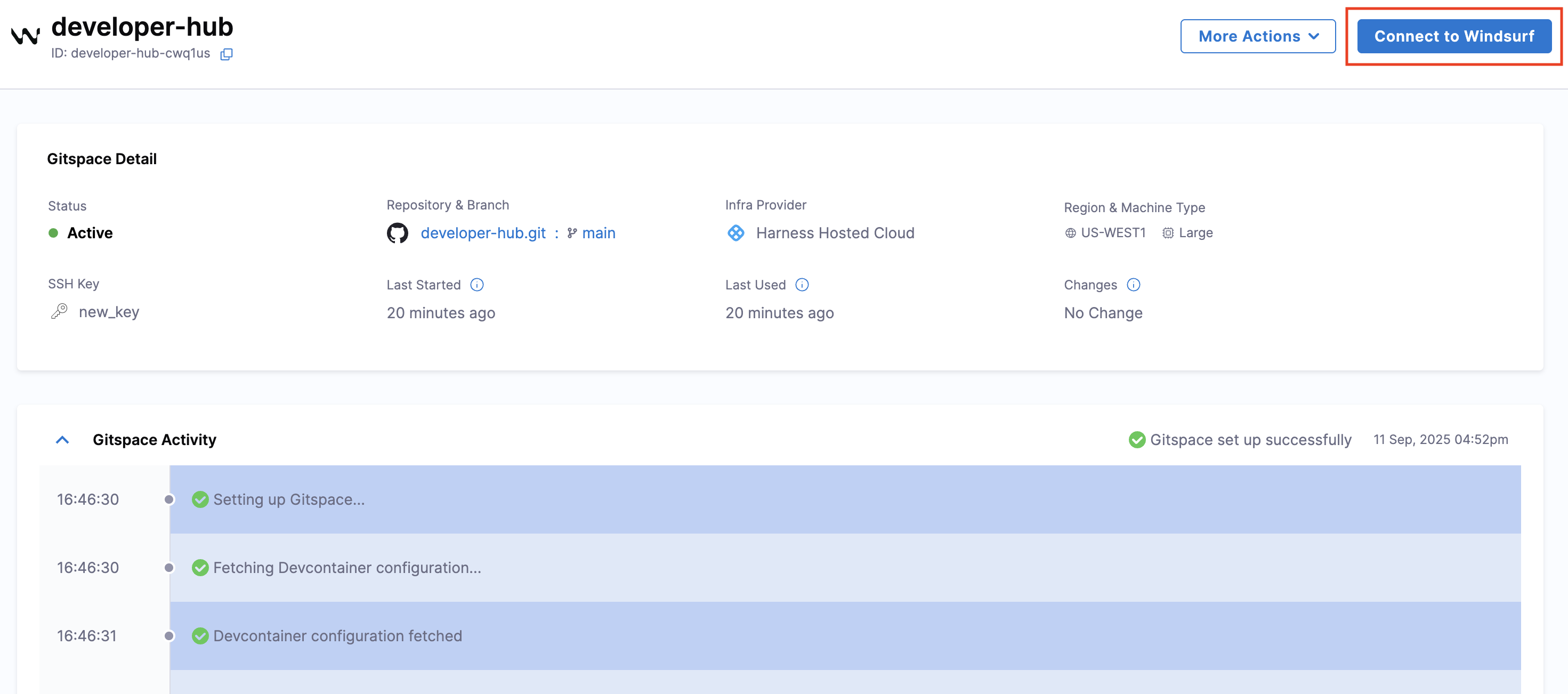Click the Harness Hosted Cloud icon

coord(736,233)
